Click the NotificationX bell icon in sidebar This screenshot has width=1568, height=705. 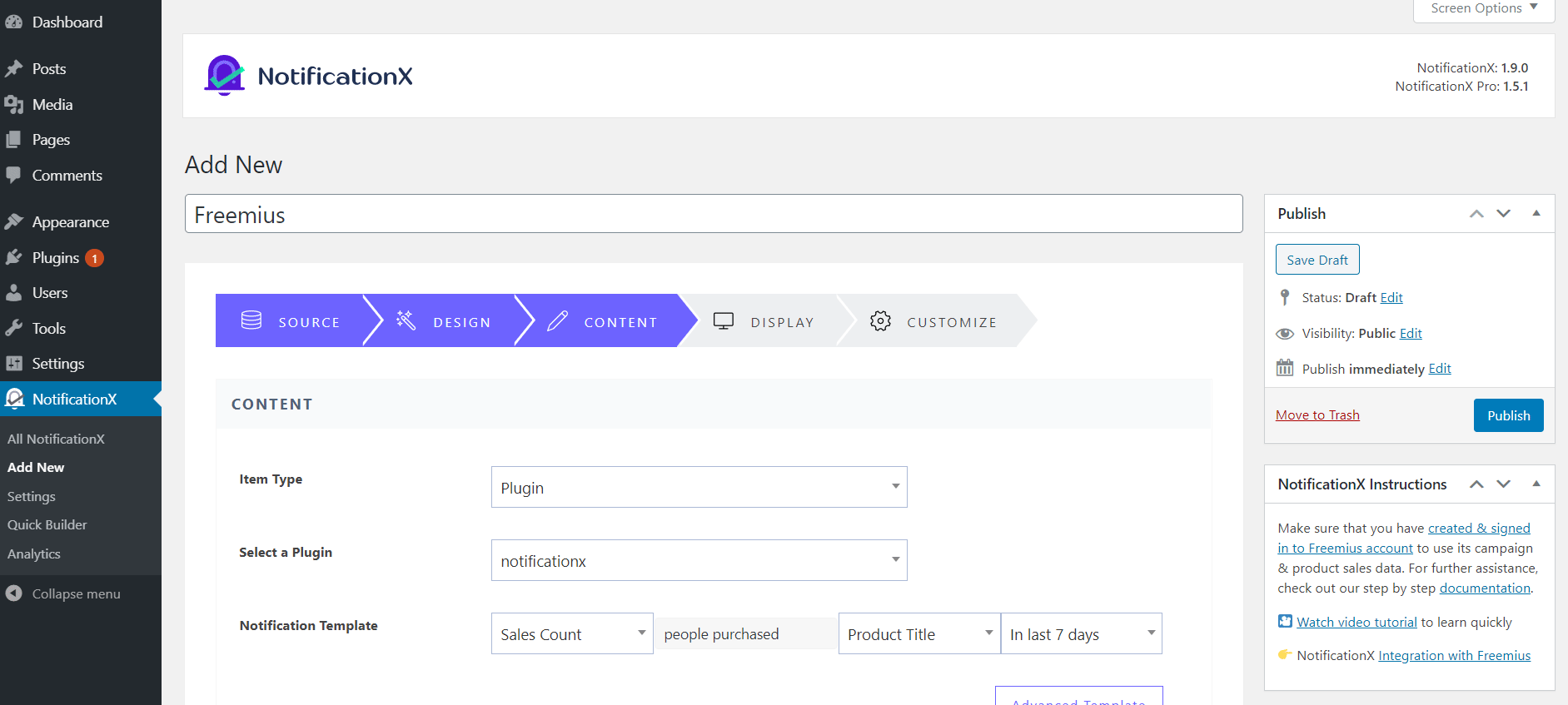click(14, 400)
